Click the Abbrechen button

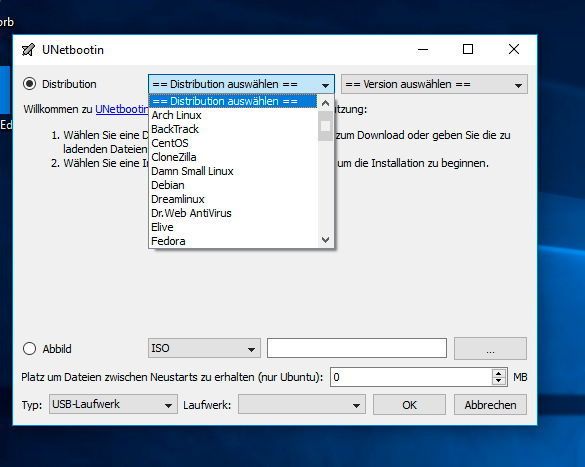[x=490, y=405]
